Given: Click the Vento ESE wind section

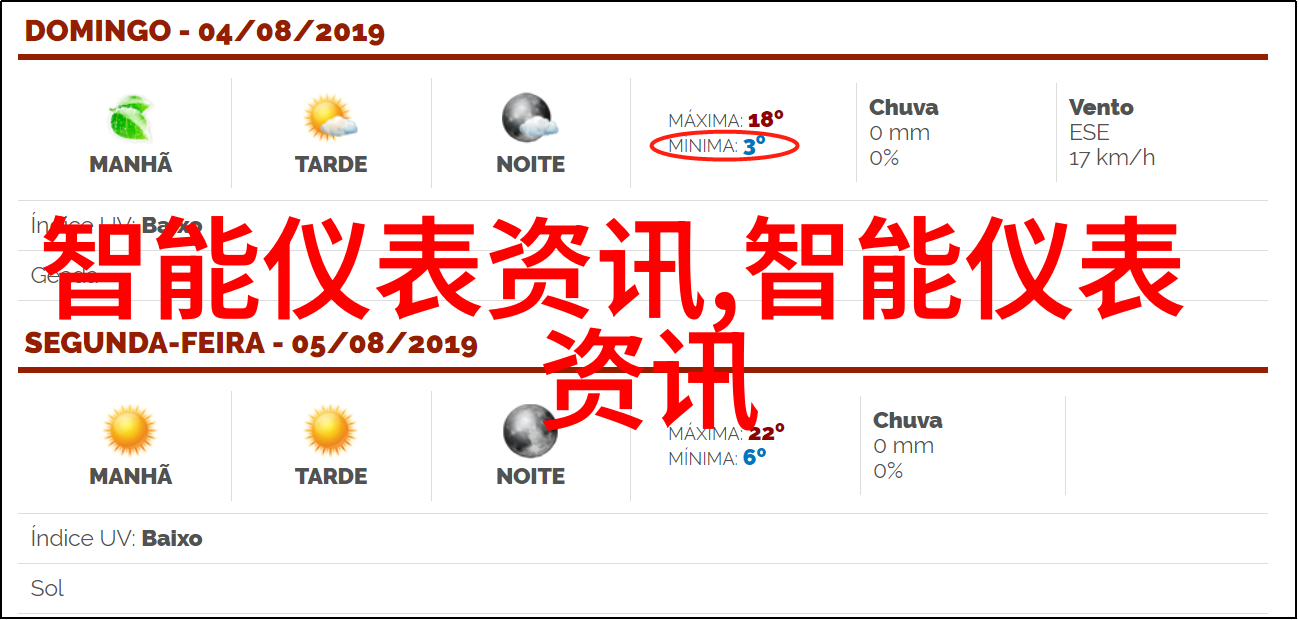Looking at the screenshot, I should (x=1111, y=132).
